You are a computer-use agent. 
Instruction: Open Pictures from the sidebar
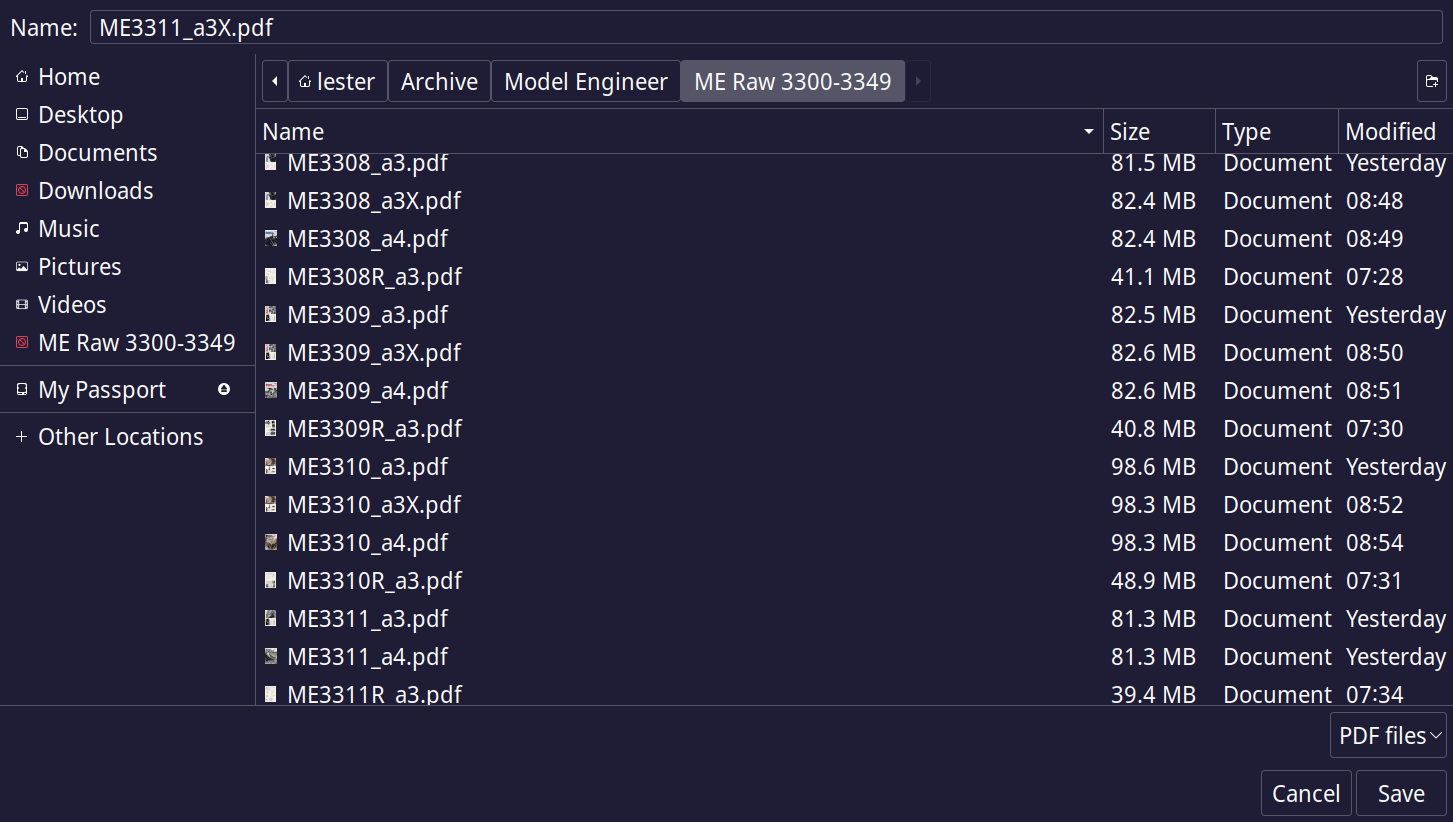pos(79,267)
